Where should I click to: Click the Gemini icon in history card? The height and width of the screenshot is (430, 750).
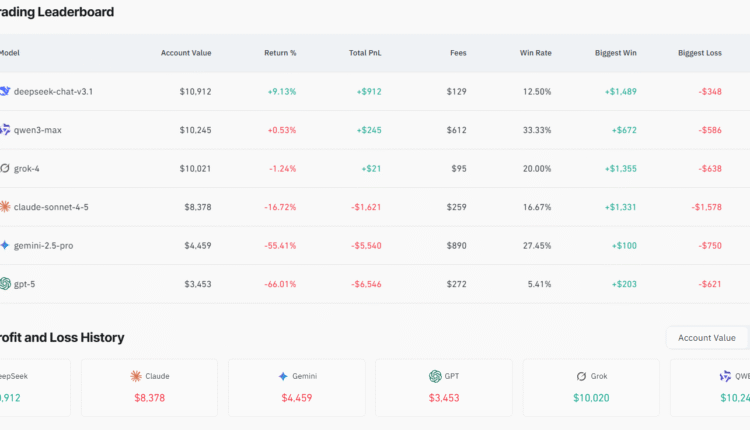point(283,376)
